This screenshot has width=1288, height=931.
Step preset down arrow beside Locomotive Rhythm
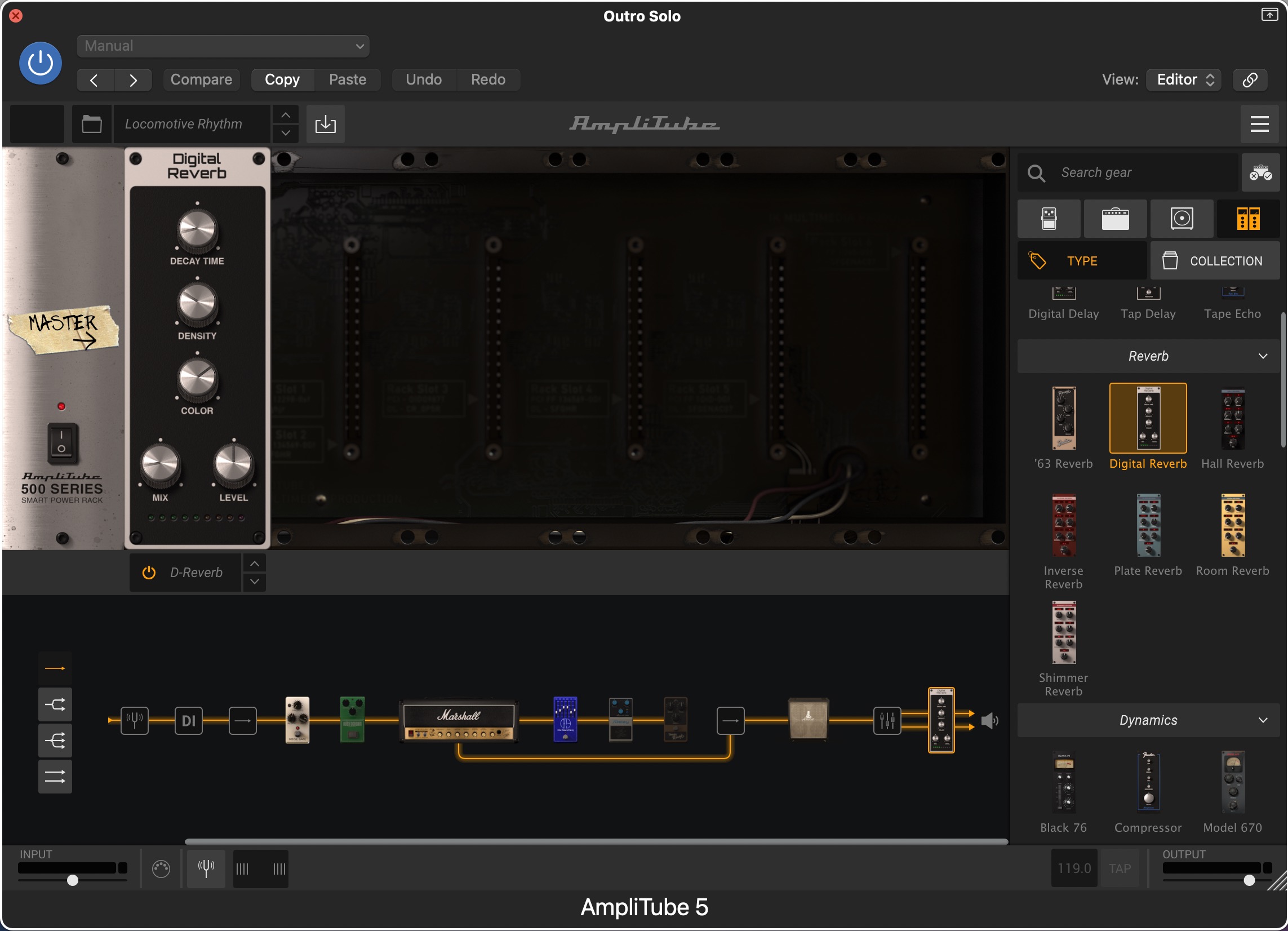(x=286, y=133)
